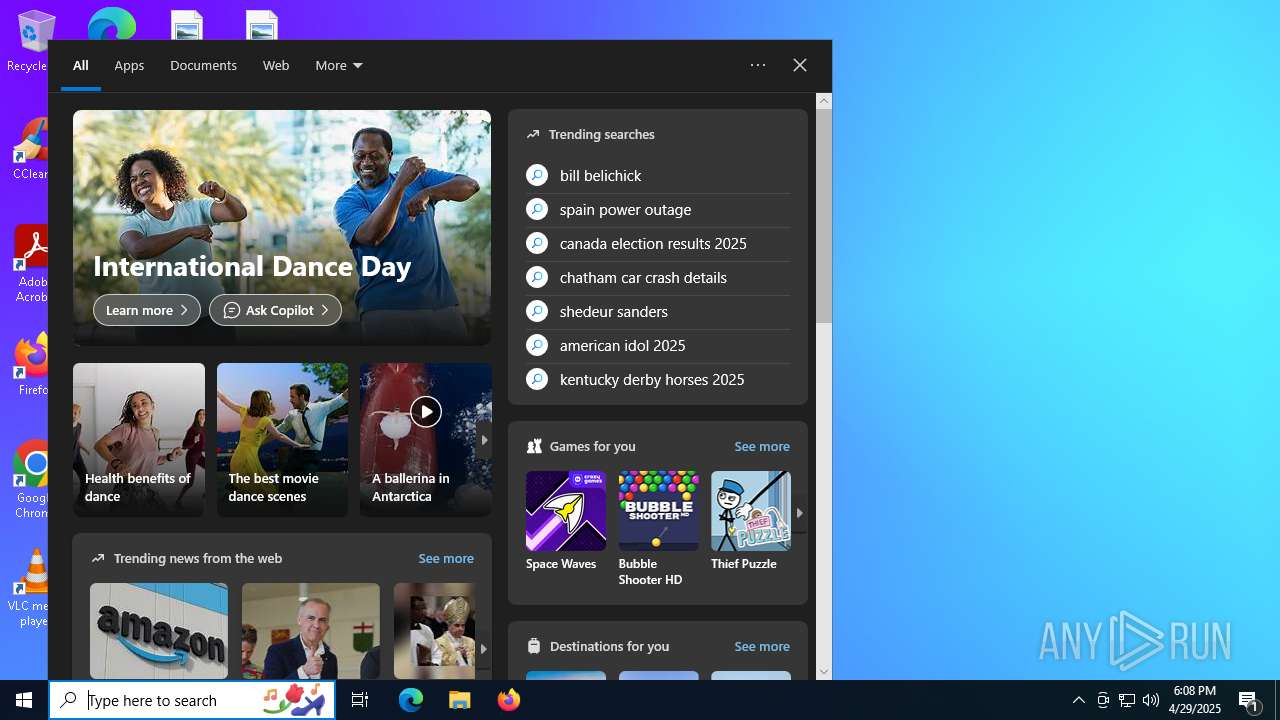Search kentucky derby horses 2025

click(658, 379)
